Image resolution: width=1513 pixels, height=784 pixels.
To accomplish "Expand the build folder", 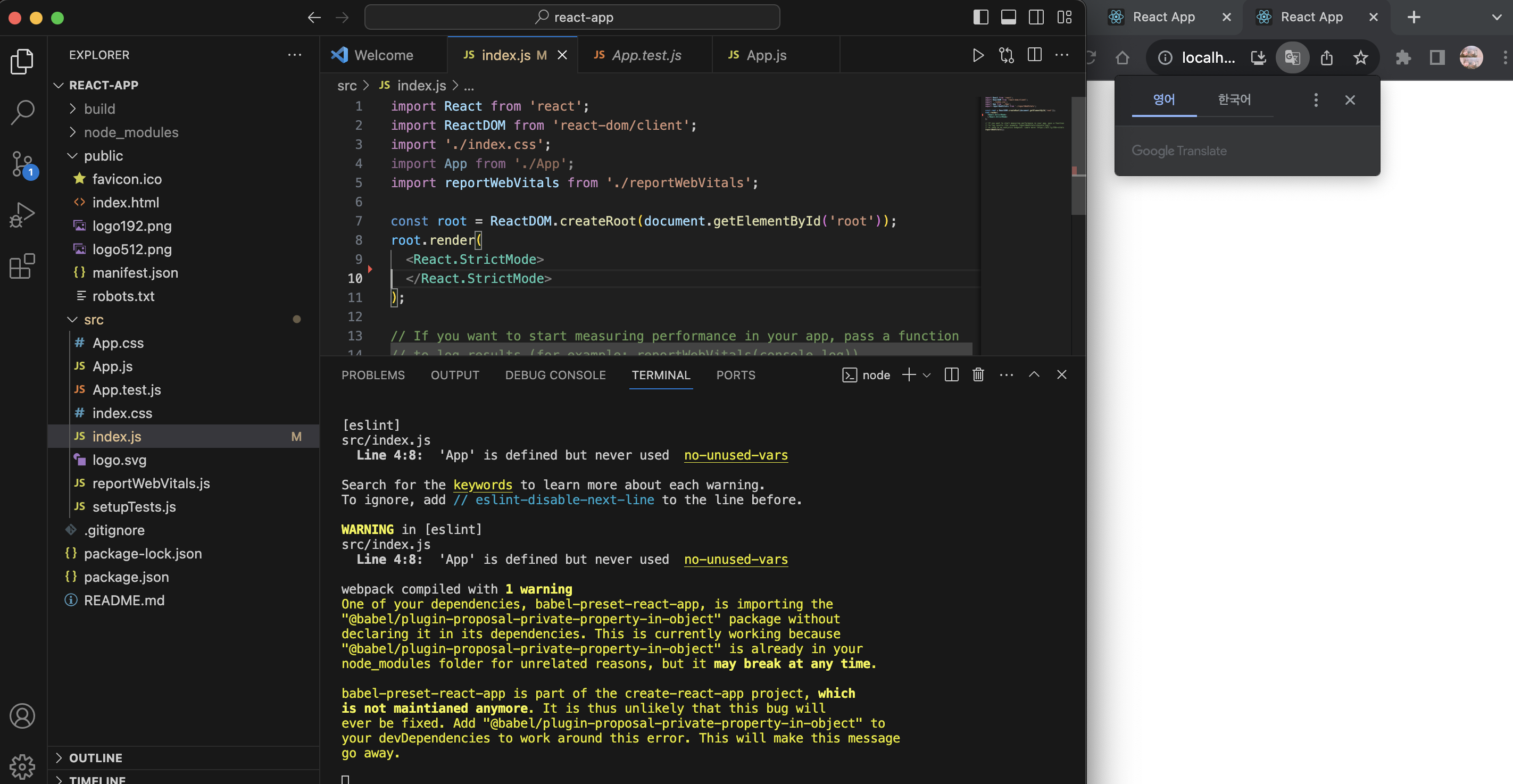I will 99,109.
